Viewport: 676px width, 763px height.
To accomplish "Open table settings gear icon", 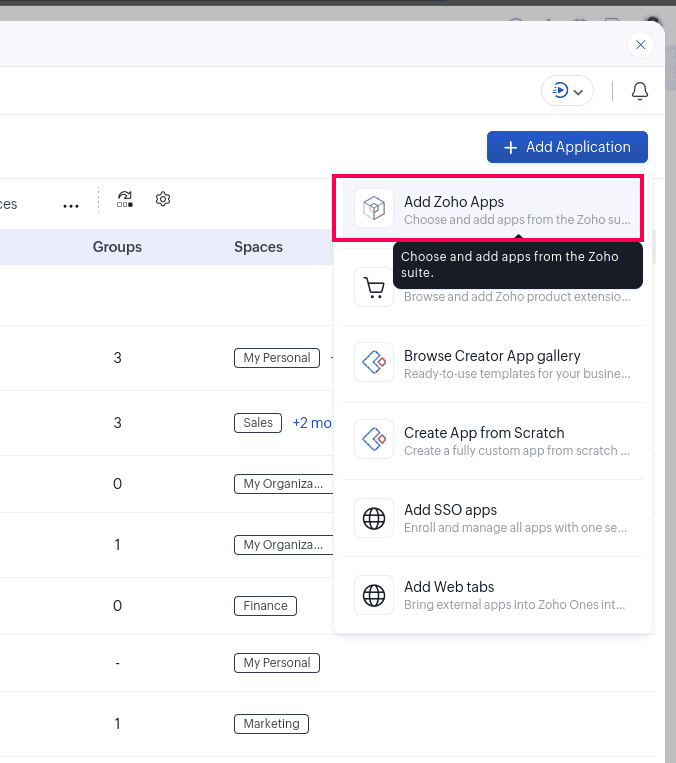I will click(x=163, y=199).
